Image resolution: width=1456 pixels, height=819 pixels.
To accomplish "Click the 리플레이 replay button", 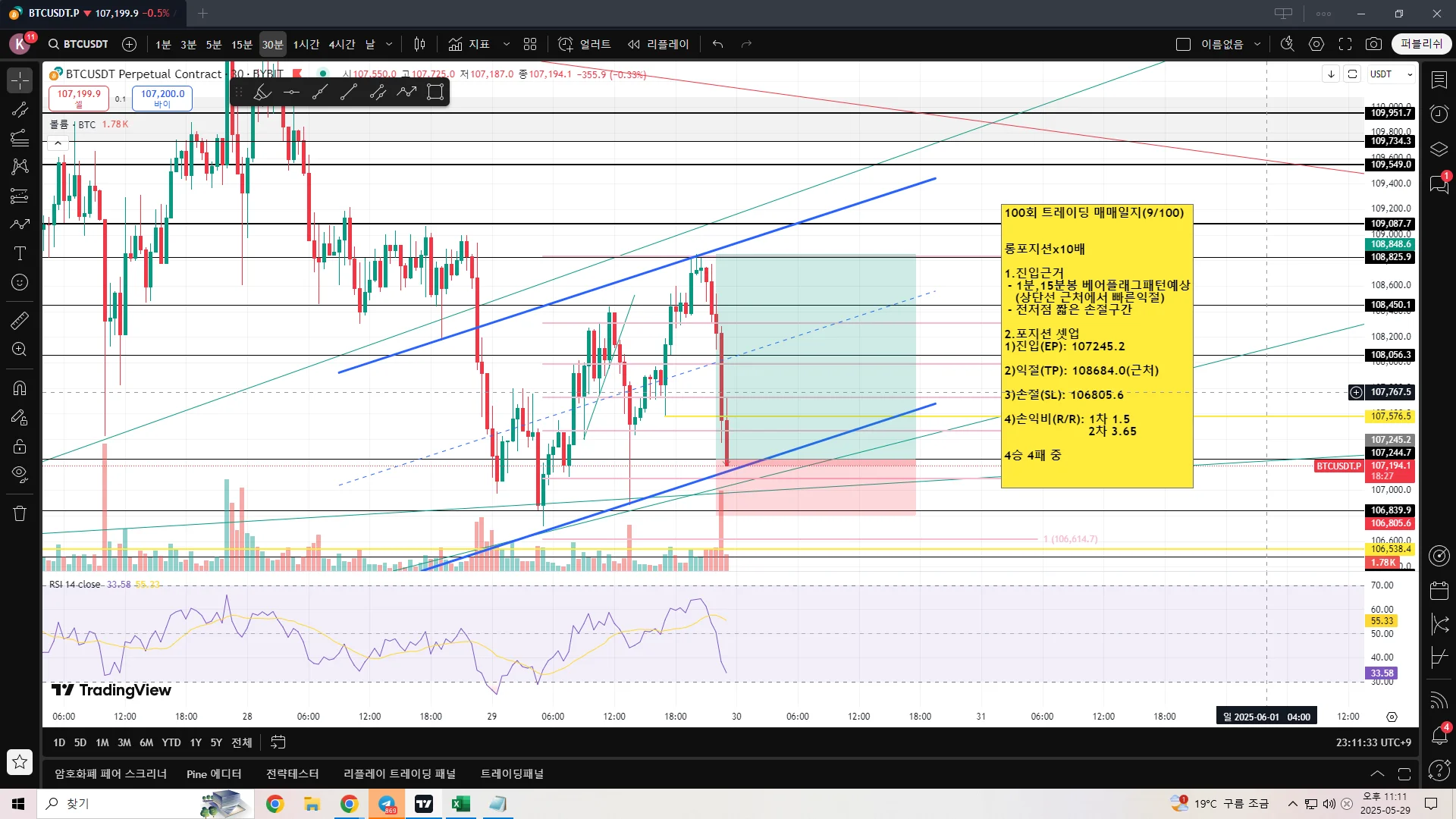I will 658,44.
